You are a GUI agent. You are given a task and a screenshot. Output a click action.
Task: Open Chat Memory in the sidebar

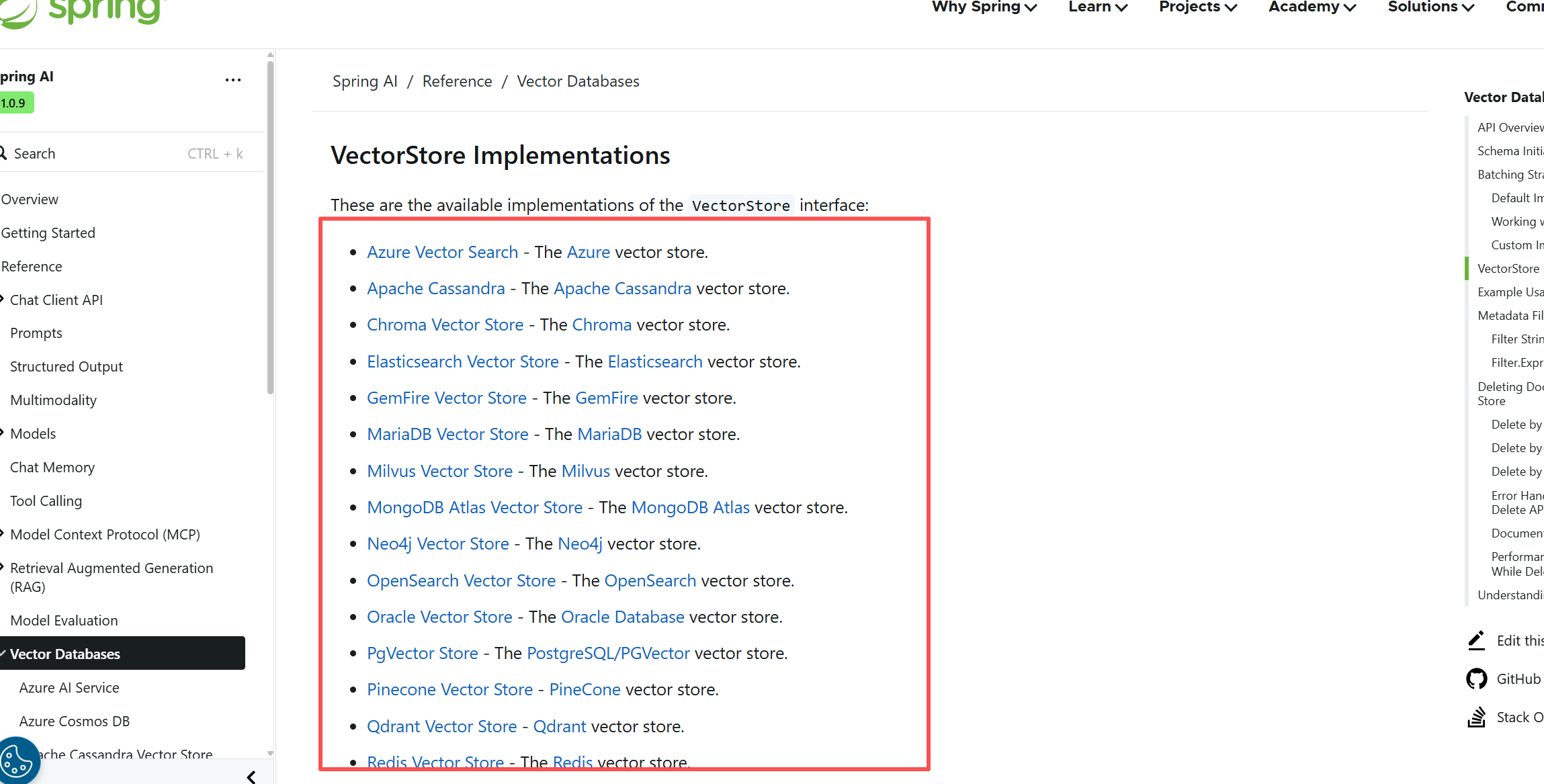click(52, 468)
